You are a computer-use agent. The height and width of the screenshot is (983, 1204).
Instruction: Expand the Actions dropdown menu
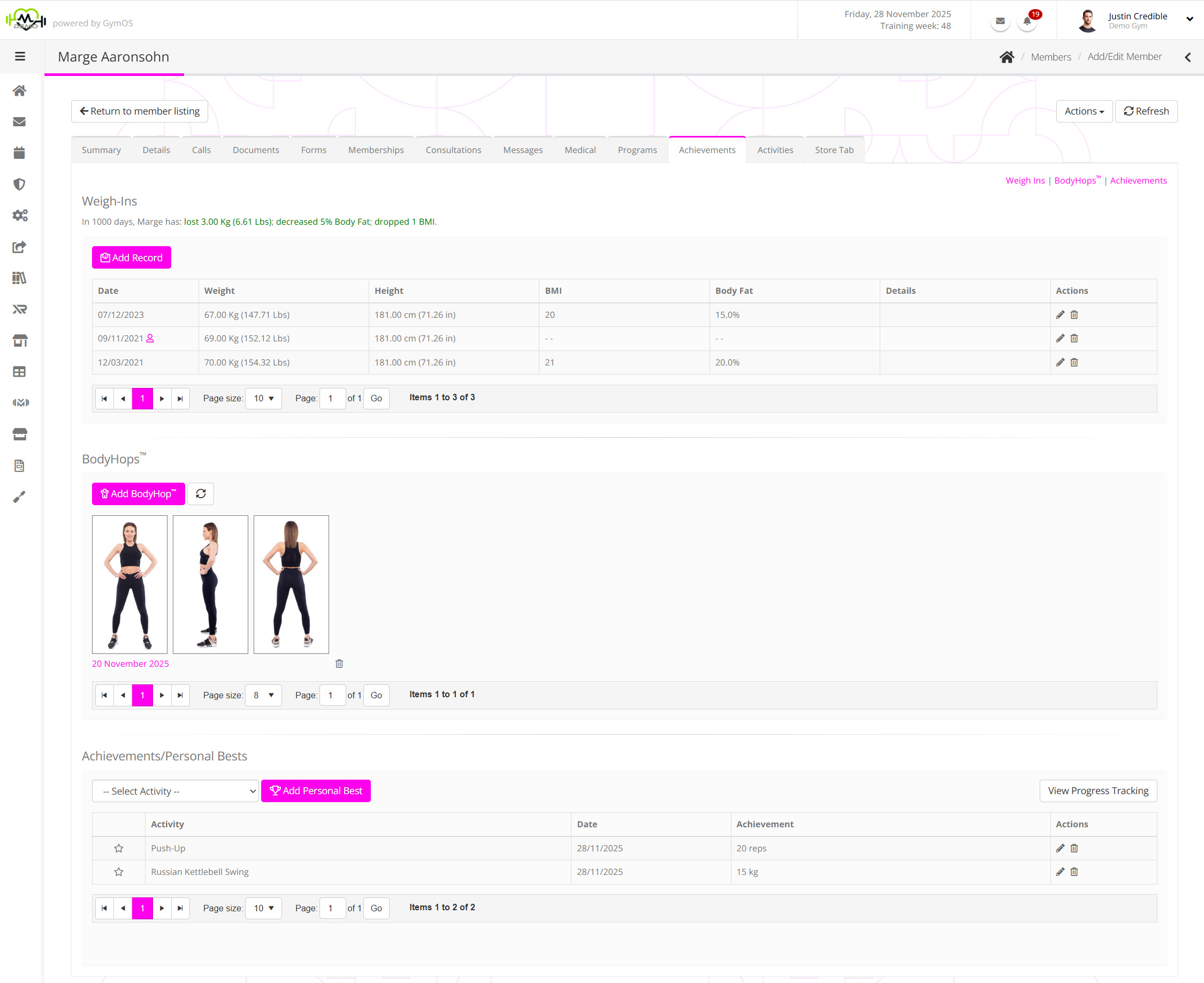[1084, 111]
